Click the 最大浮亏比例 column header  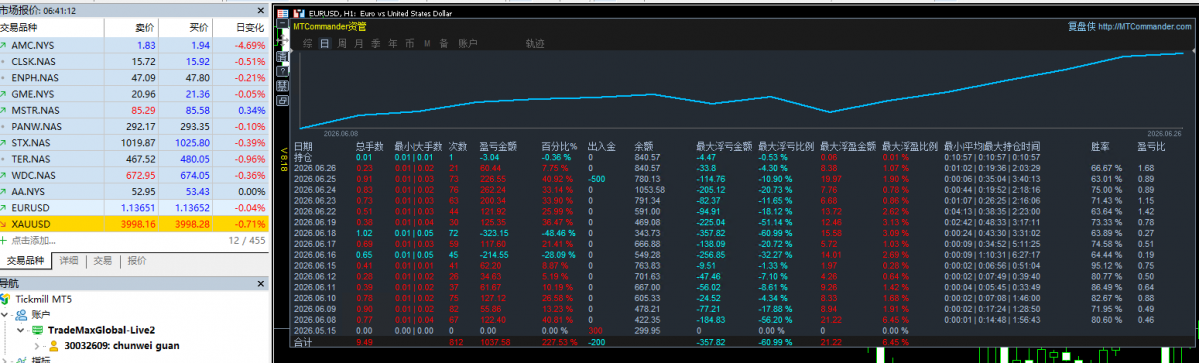point(785,147)
